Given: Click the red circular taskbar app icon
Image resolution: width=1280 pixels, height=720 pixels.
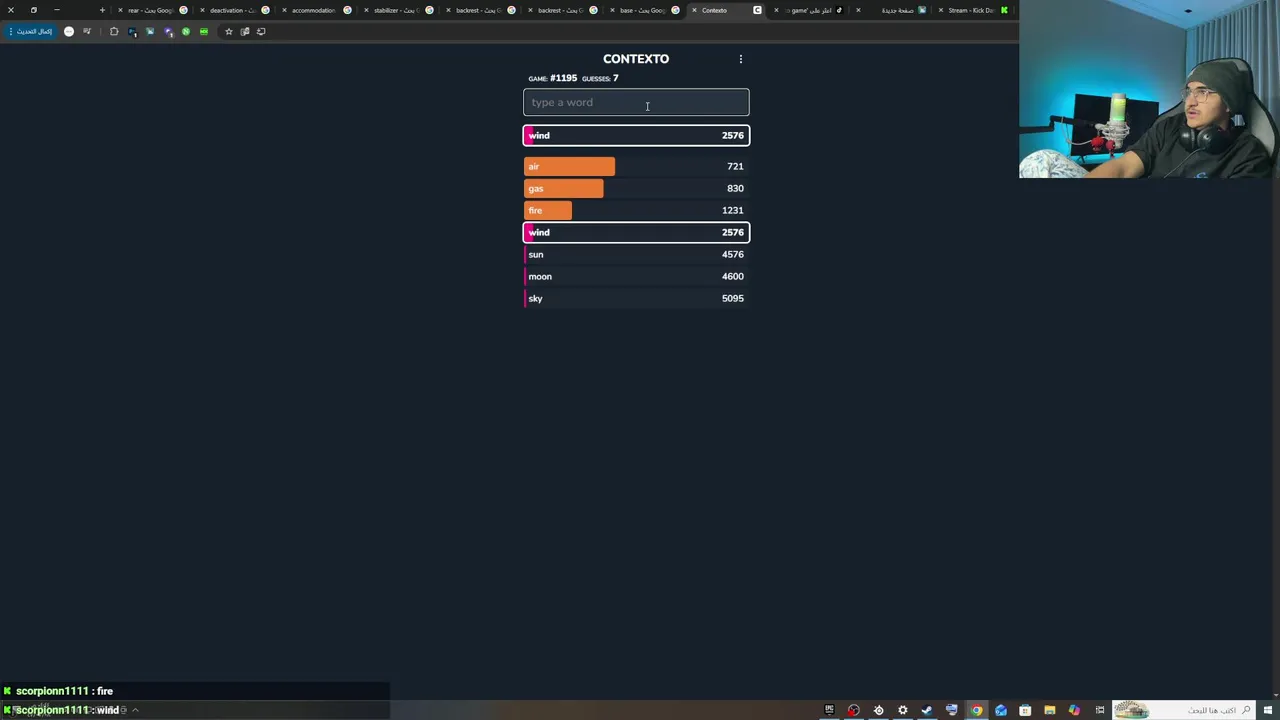Looking at the screenshot, I should click(x=854, y=710).
